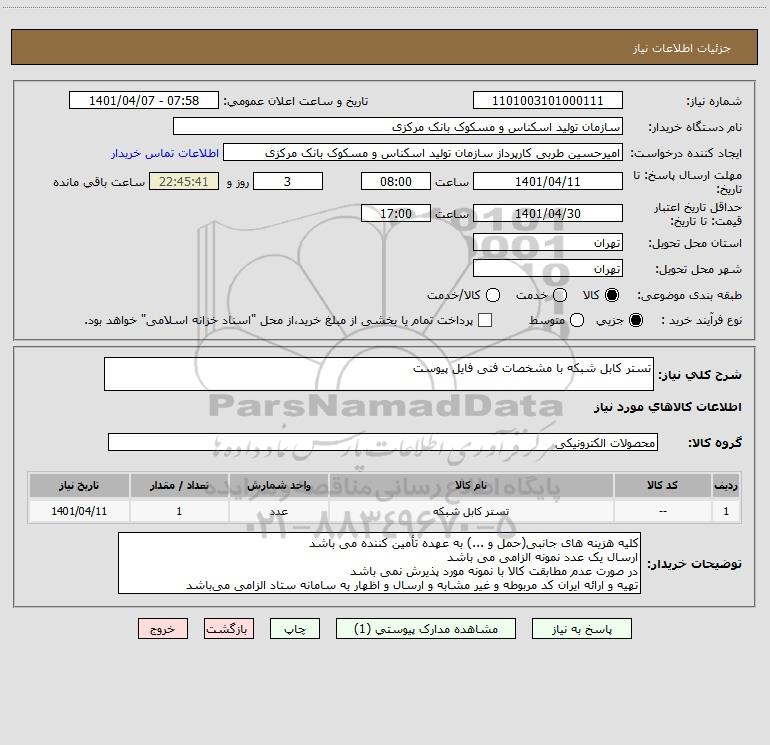770x745 pixels.
Task: Click the need date cell 1401/04/11 in table
Action: pos(79,511)
